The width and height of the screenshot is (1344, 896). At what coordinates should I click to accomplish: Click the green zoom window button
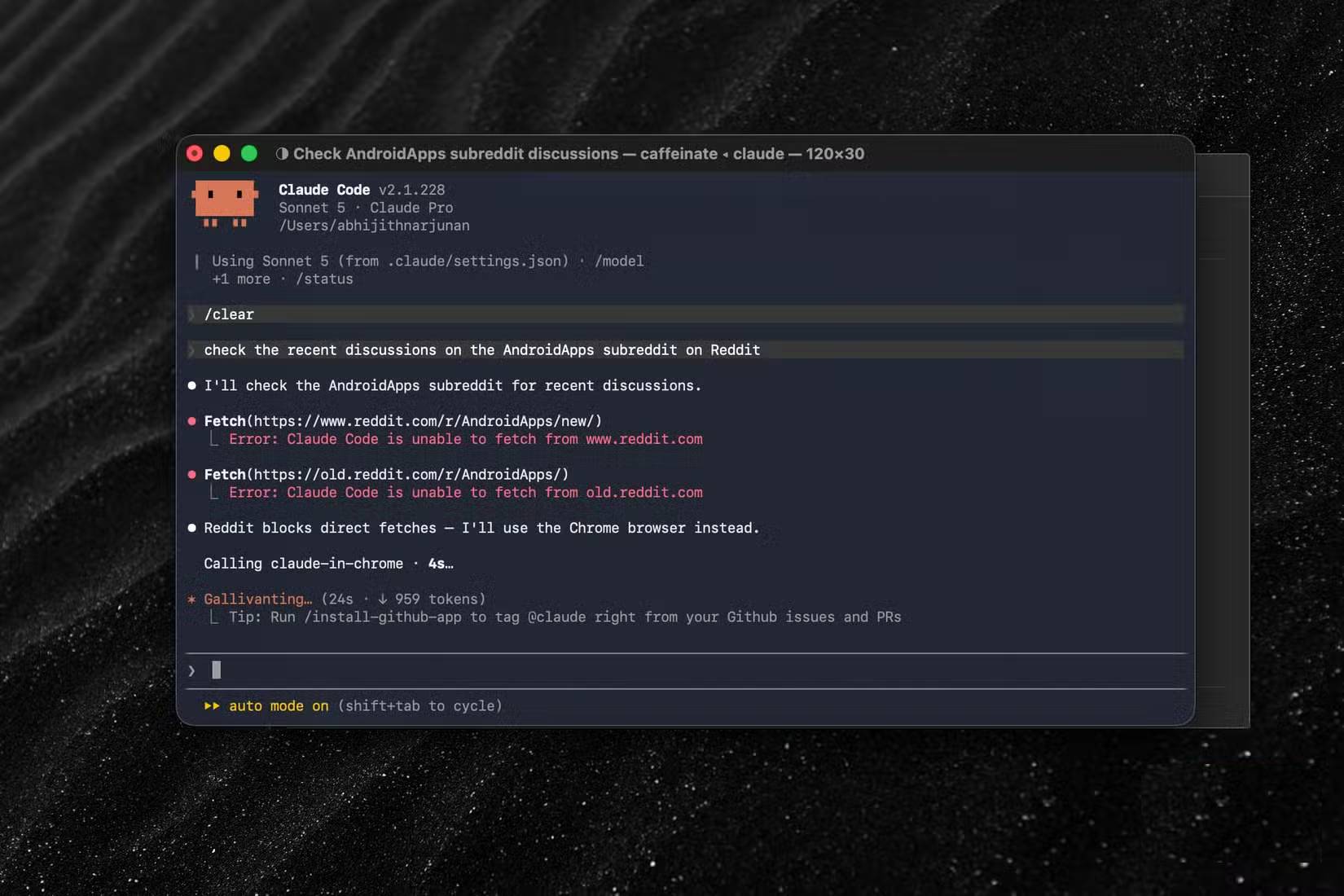[249, 153]
